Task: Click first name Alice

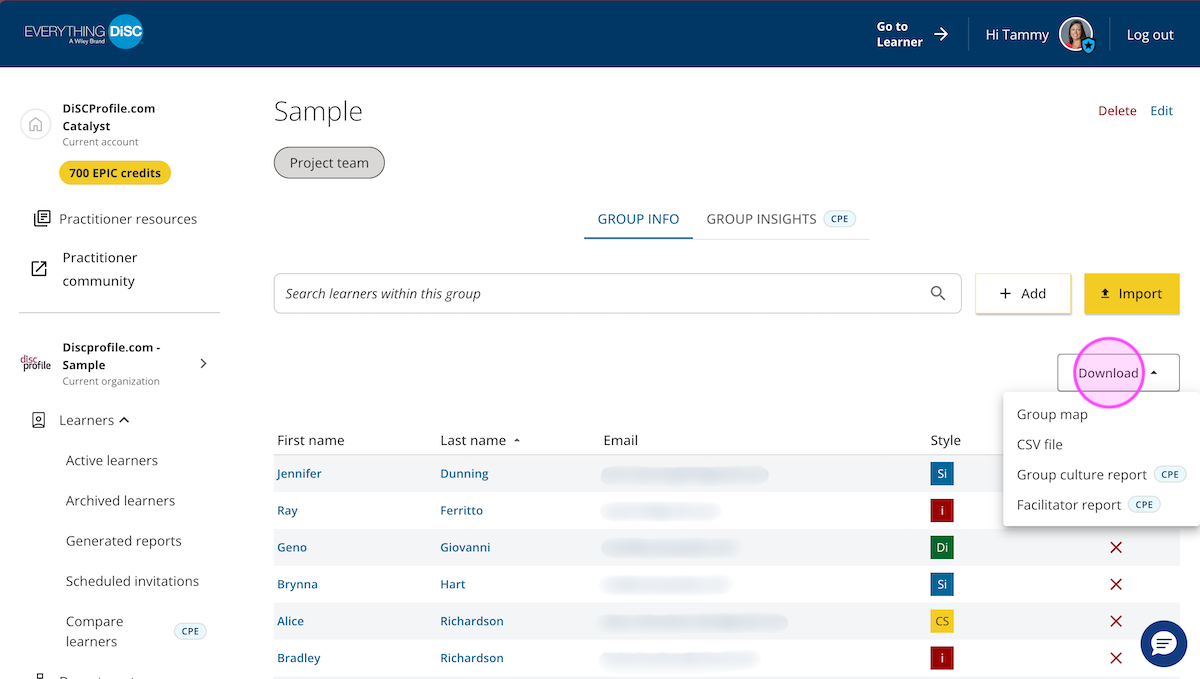Action: click(x=290, y=621)
